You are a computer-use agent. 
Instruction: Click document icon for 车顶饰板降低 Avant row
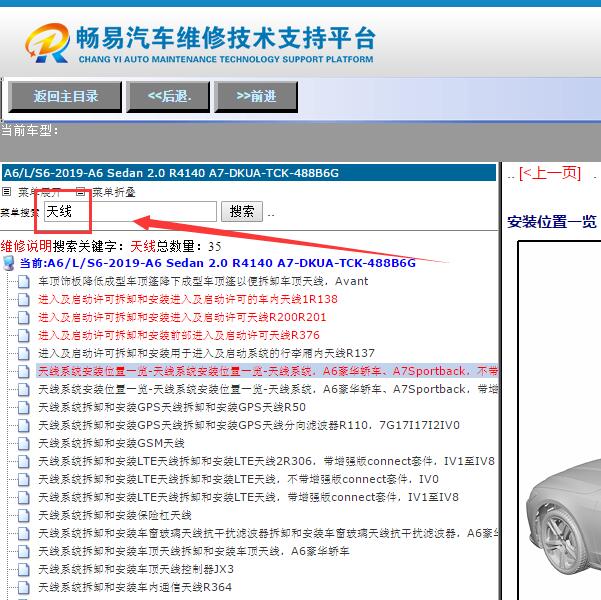point(24,281)
